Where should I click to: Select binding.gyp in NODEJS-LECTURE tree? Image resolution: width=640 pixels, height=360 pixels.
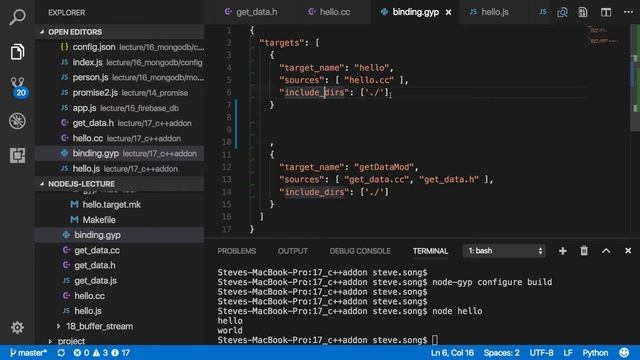pyautogui.click(x=120, y=235)
